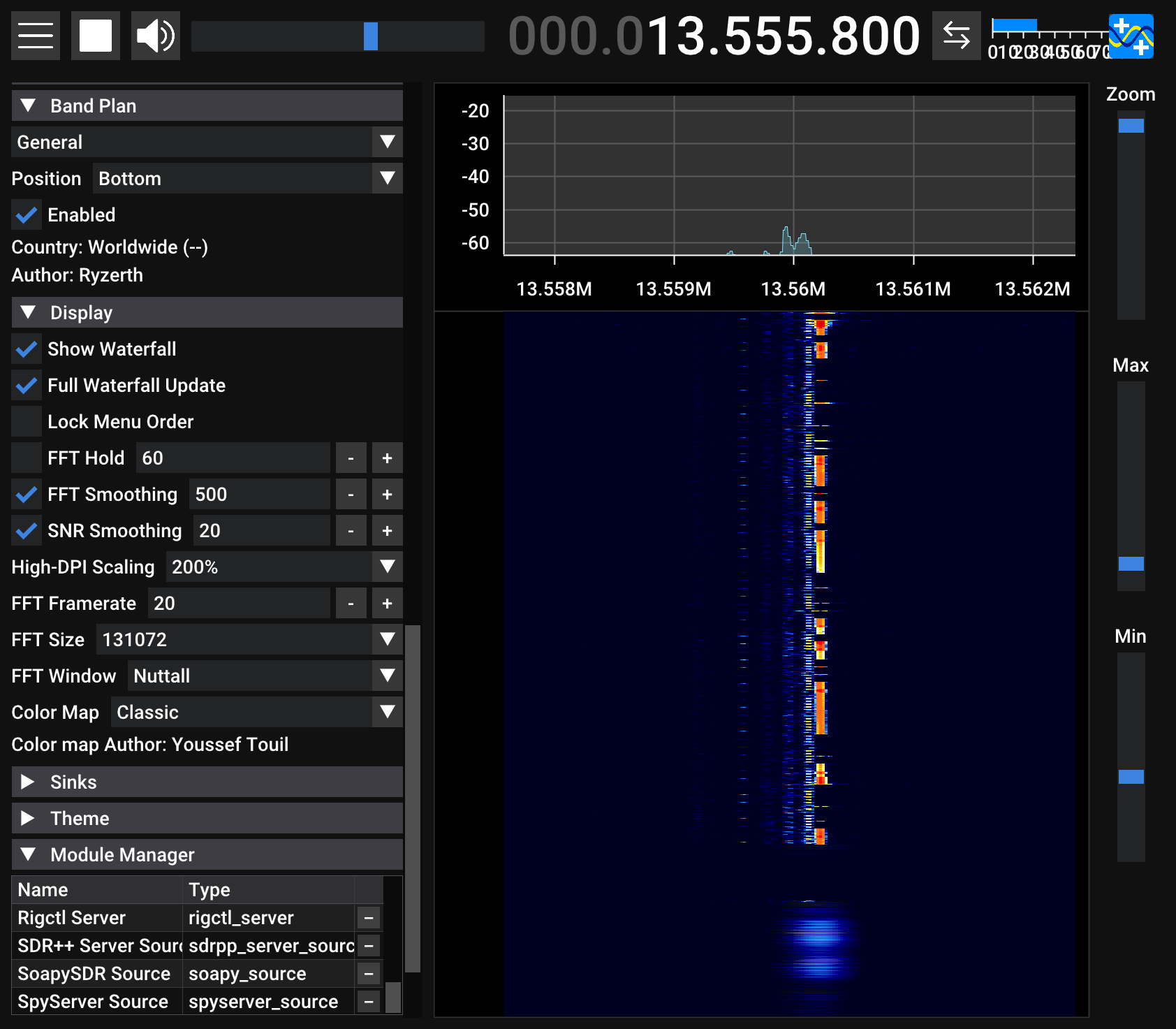This screenshot has height=1029, width=1176.
Task: Click the Name column header
Action: point(98,889)
